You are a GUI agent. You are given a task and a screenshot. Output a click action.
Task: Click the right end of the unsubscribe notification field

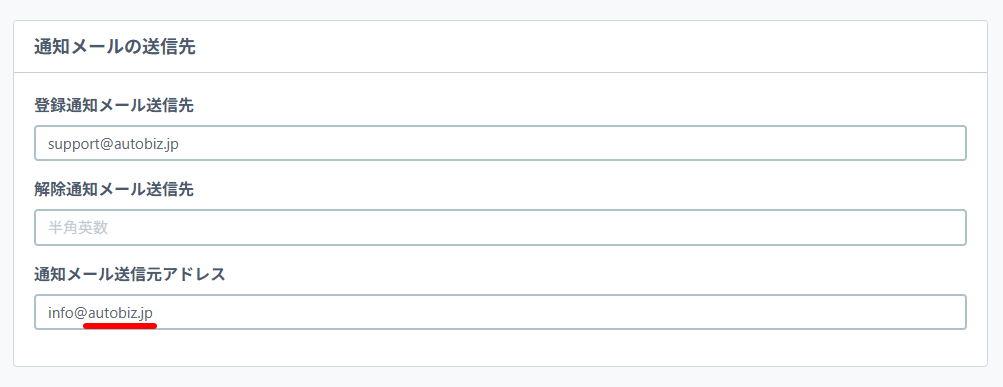tap(896, 228)
